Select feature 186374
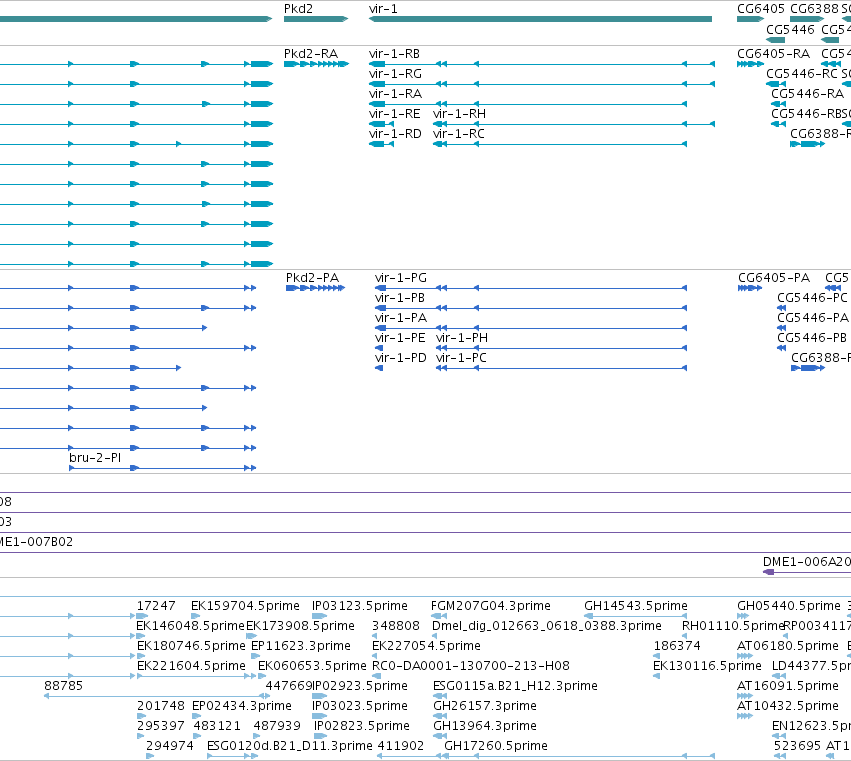 [677, 646]
